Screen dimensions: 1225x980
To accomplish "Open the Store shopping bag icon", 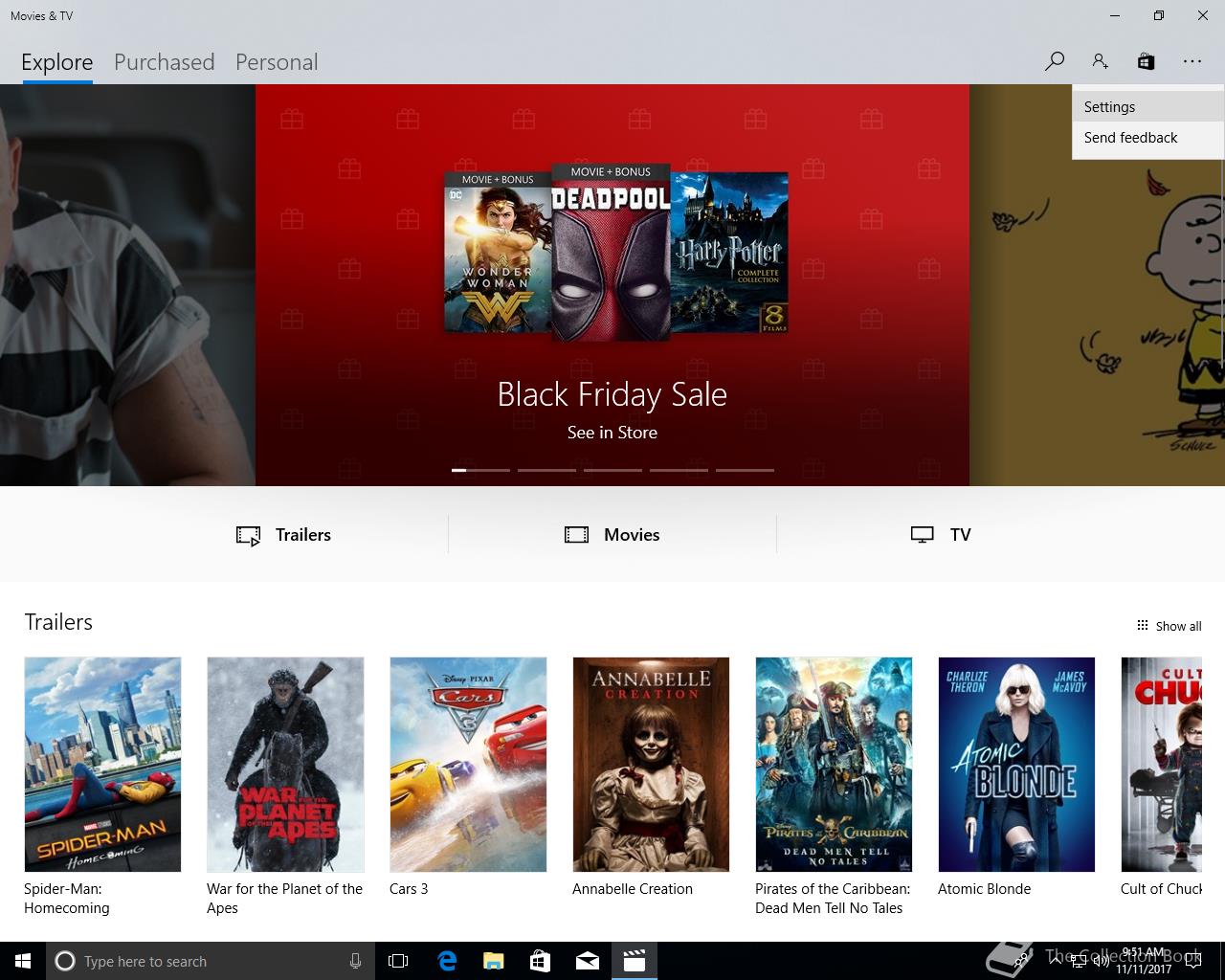I will [1146, 61].
